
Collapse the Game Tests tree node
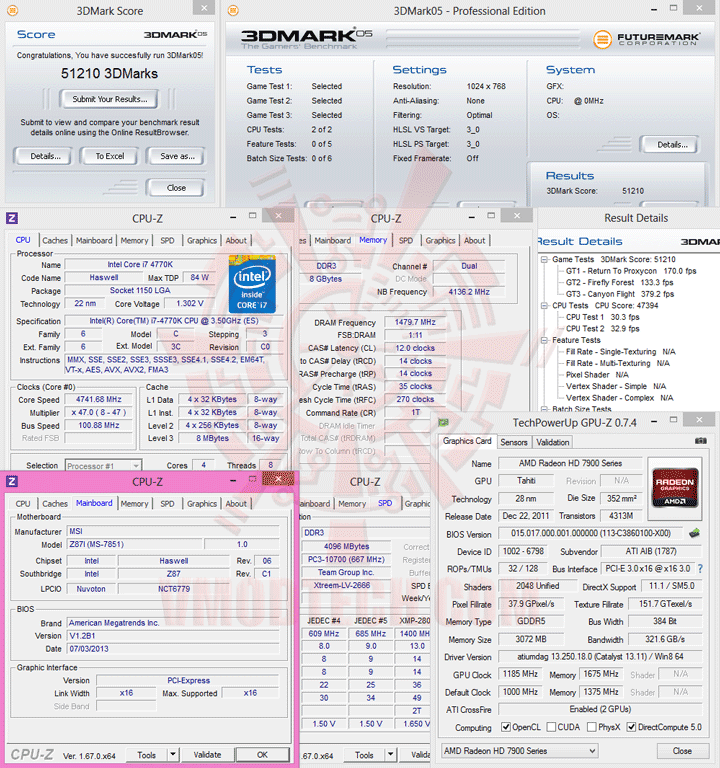tap(544, 260)
